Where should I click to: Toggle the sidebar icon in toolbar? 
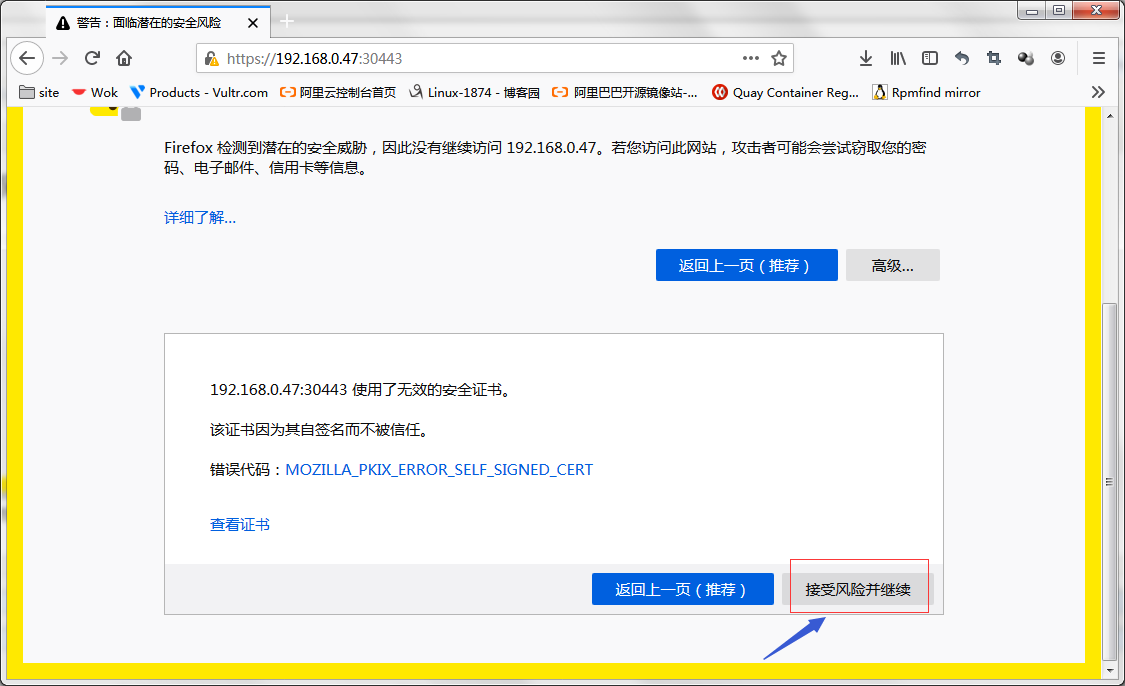[930, 58]
